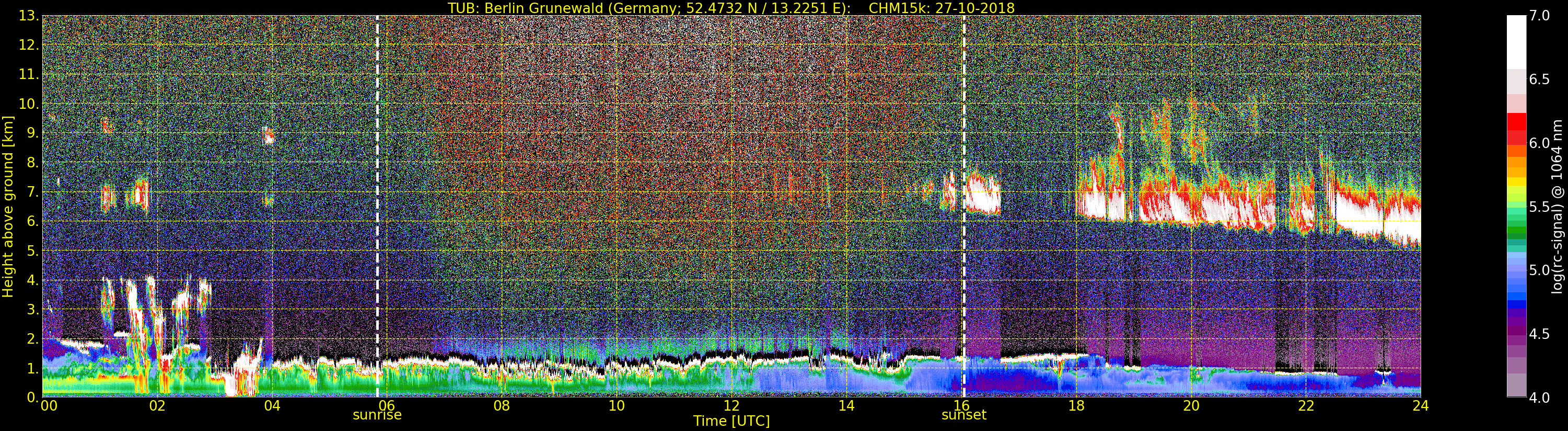The image size is (1568, 431).
Task: Select the 'sunrise' label below the time axis
Action: (x=377, y=415)
